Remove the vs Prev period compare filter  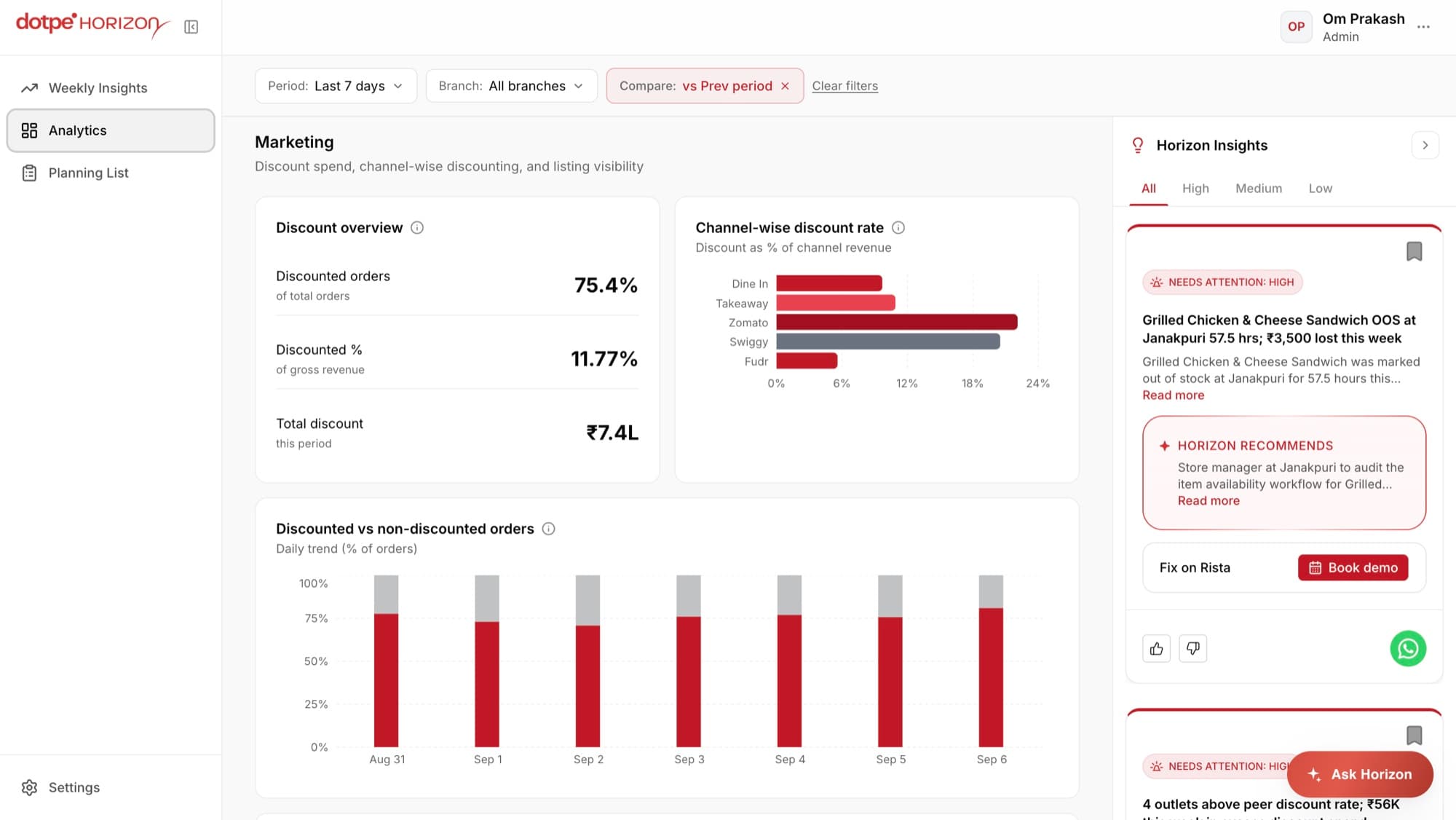pyautogui.click(x=785, y=86)
